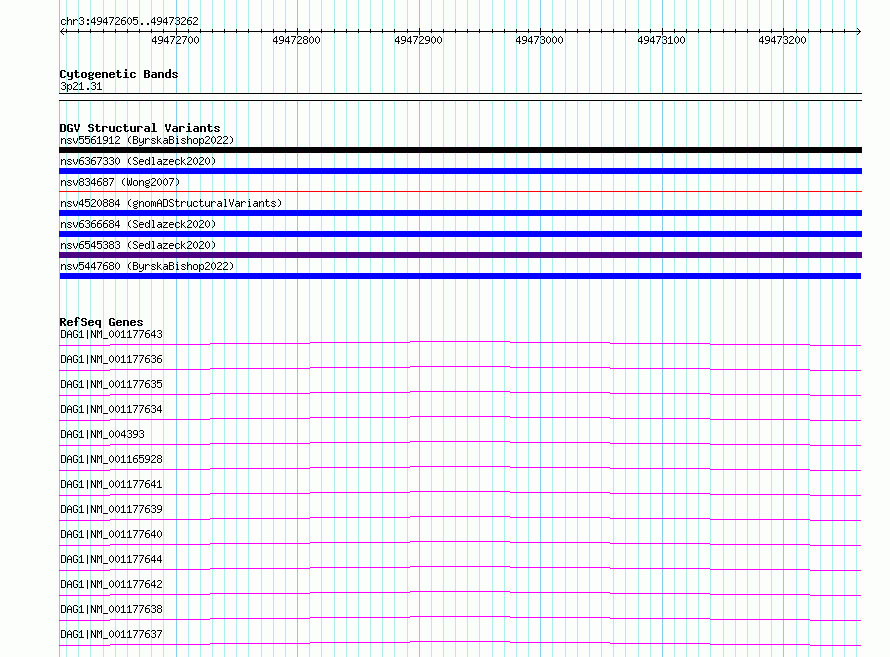Click the blue nsv5447680 variant bar

point(460,276)
